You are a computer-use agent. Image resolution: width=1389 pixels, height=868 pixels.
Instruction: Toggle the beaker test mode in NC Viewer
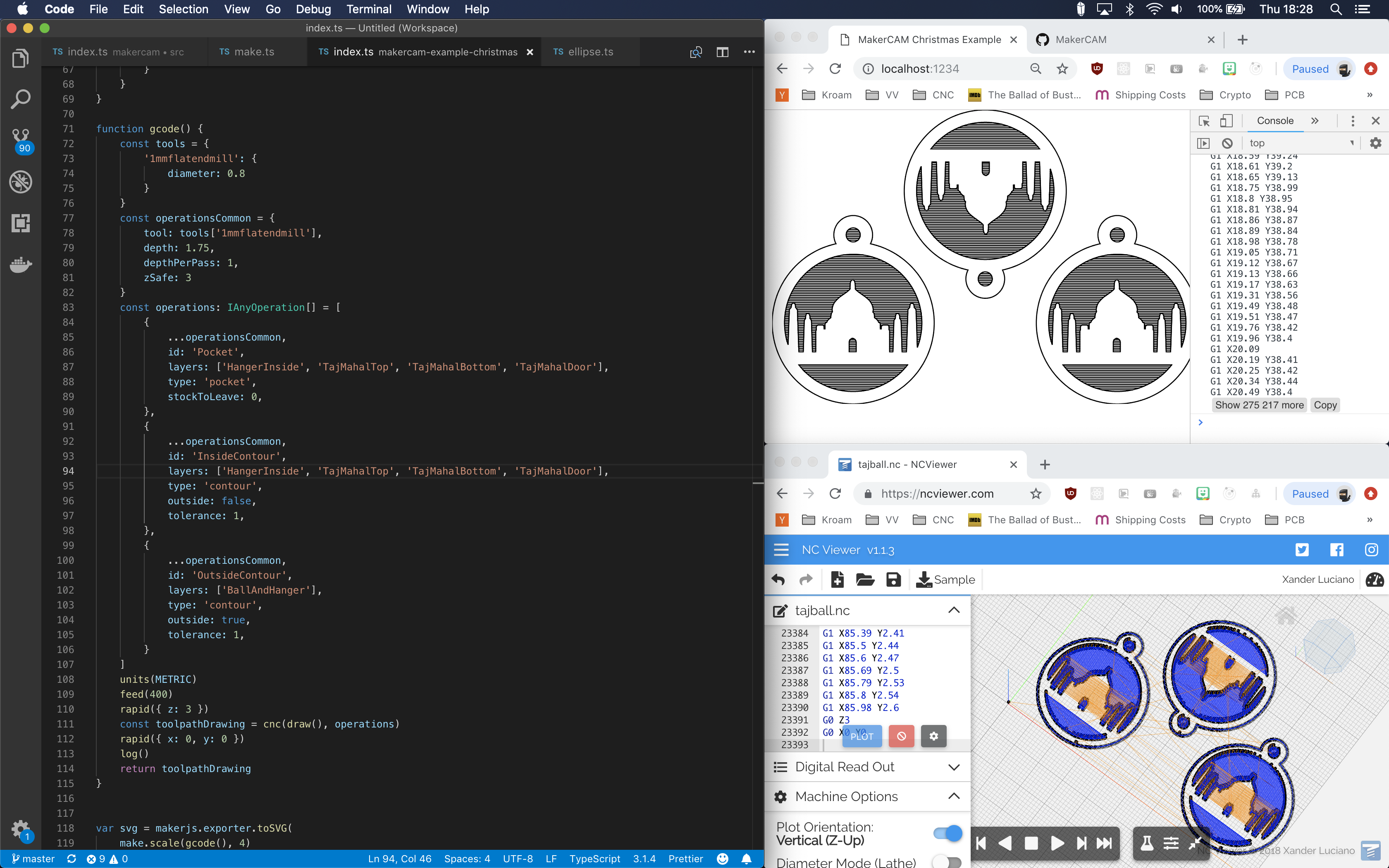[x=1147, y=843]
